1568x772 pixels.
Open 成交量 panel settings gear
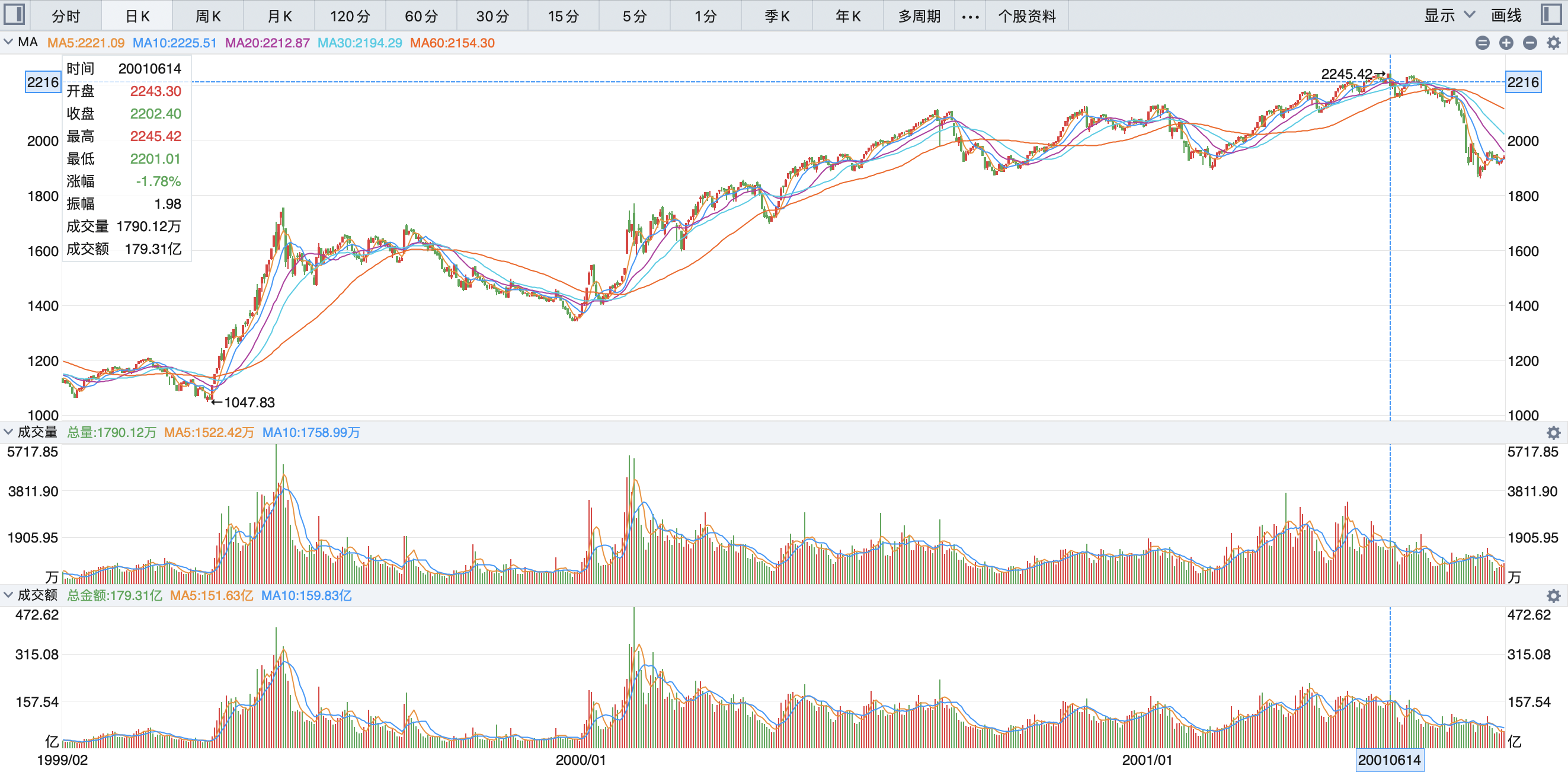pos(1554,432)
